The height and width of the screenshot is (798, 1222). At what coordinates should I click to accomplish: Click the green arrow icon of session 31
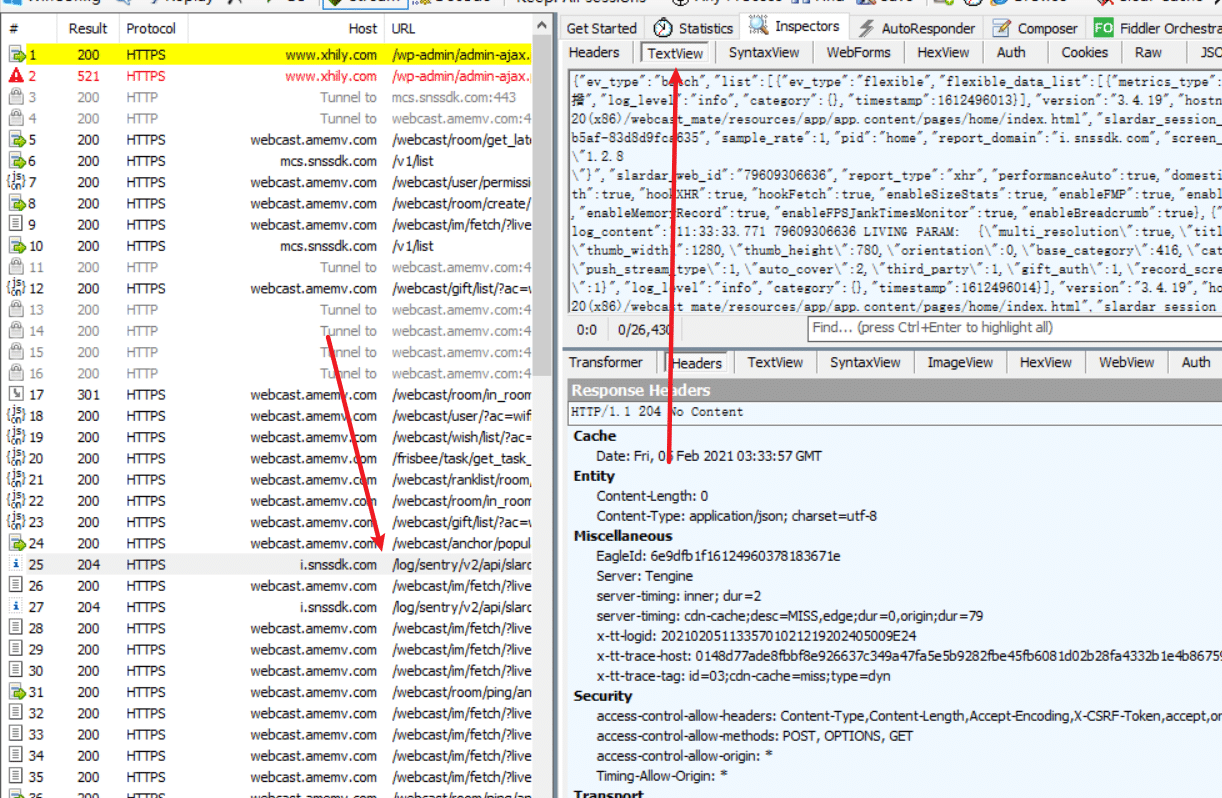pyautogui.click(x=16, y=692)
